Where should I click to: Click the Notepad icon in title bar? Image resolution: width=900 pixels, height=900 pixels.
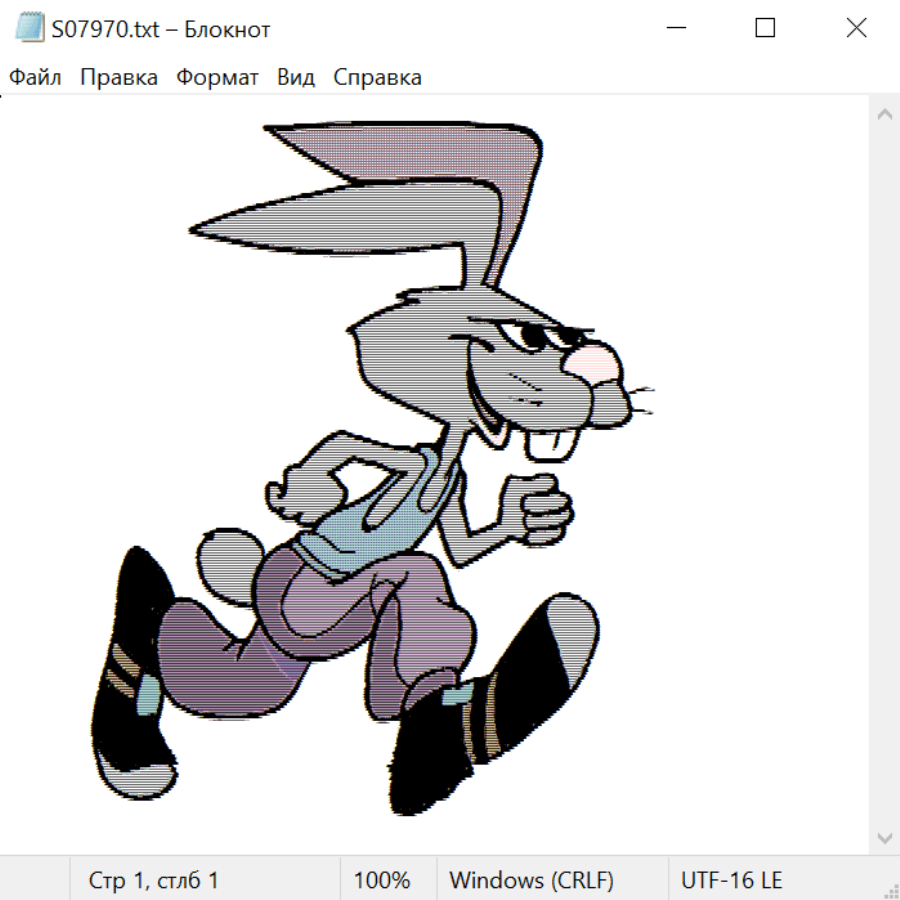(x=29, y=29)
